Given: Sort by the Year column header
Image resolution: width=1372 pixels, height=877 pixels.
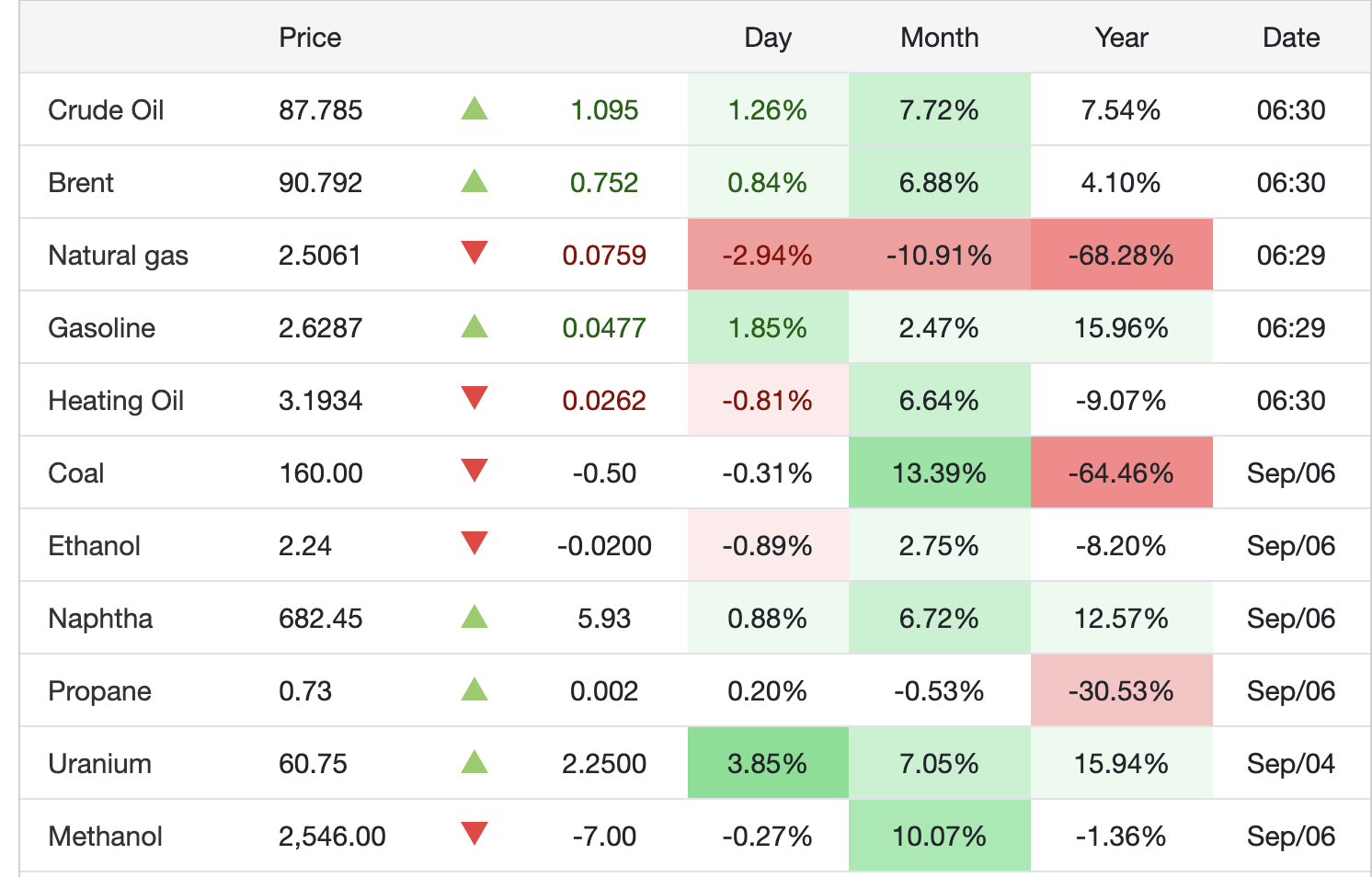Looking at the screenshot, I should click(1121, 38).
